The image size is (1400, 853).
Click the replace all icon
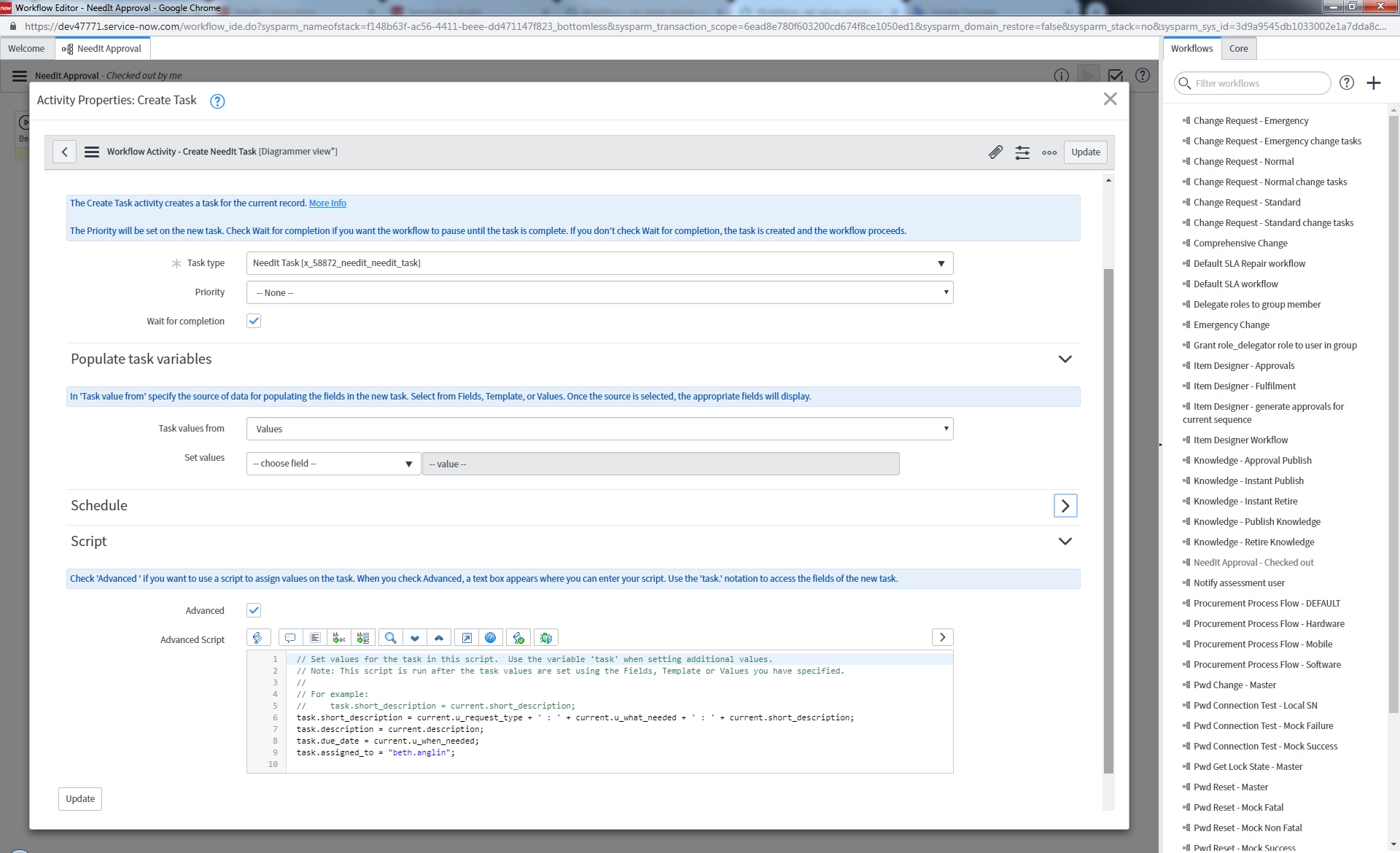pyautogui.click(x=363, y=638)
